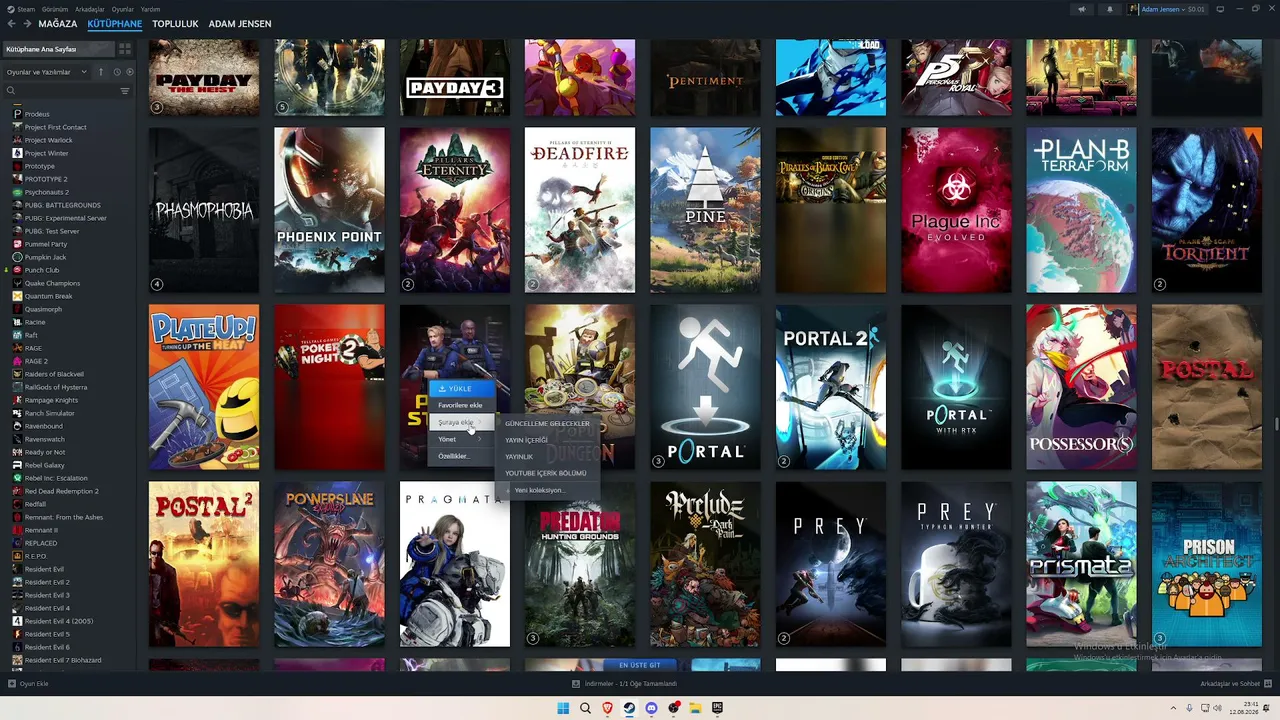Open File Explorer from taskbar
The width and height of the screenshot is (1280, 720).
(x=695, y=708)
